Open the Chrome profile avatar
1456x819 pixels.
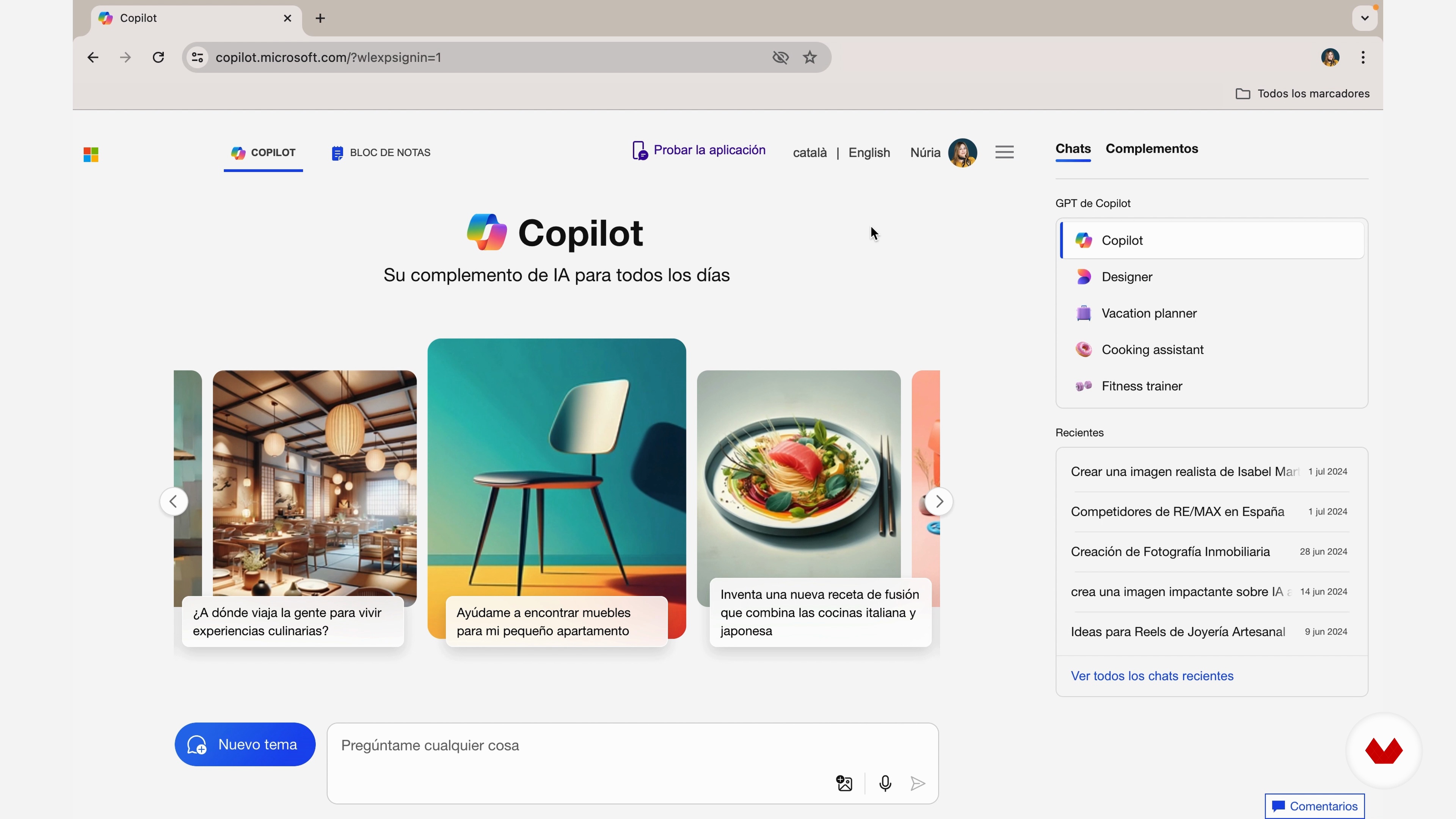[1330, 57]
